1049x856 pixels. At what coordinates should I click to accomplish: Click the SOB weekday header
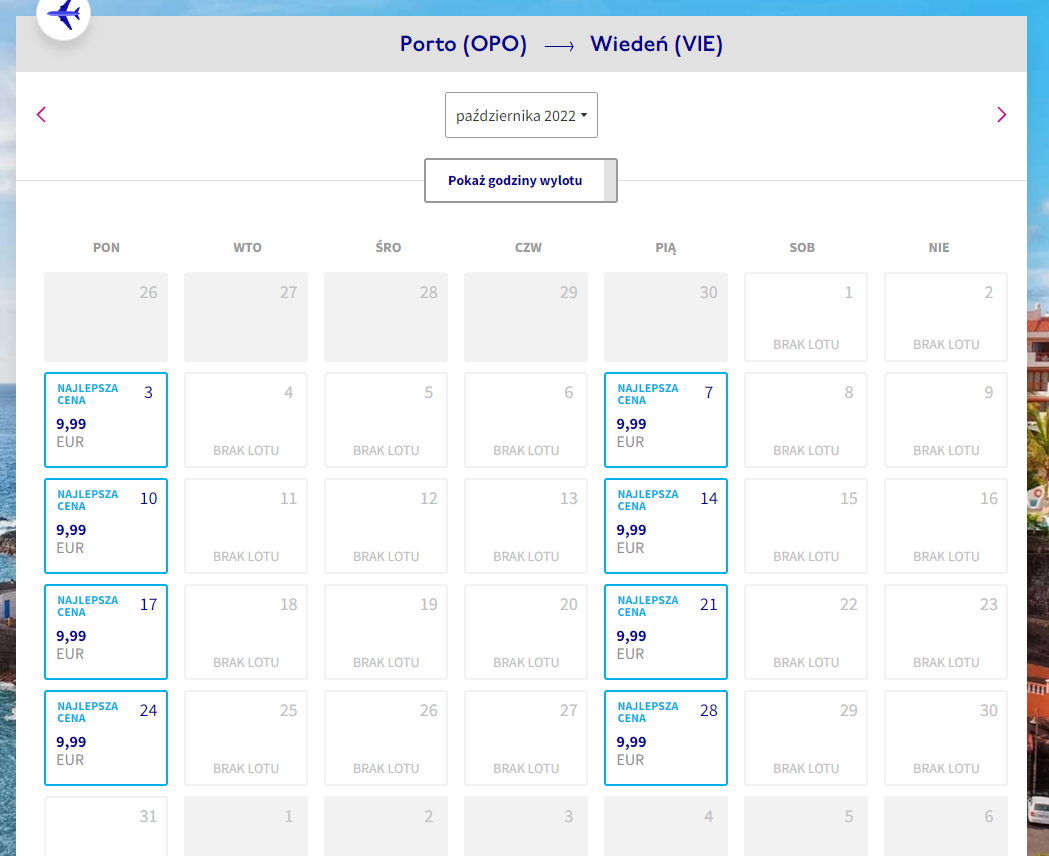pos(801,247)
